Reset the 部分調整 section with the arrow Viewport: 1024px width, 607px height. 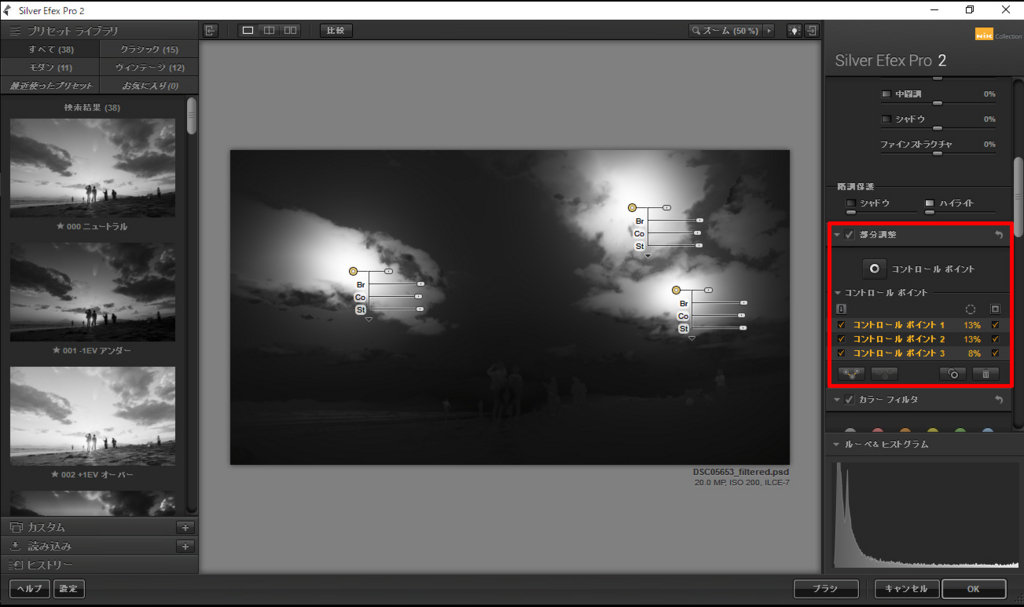tap(999, 235)
